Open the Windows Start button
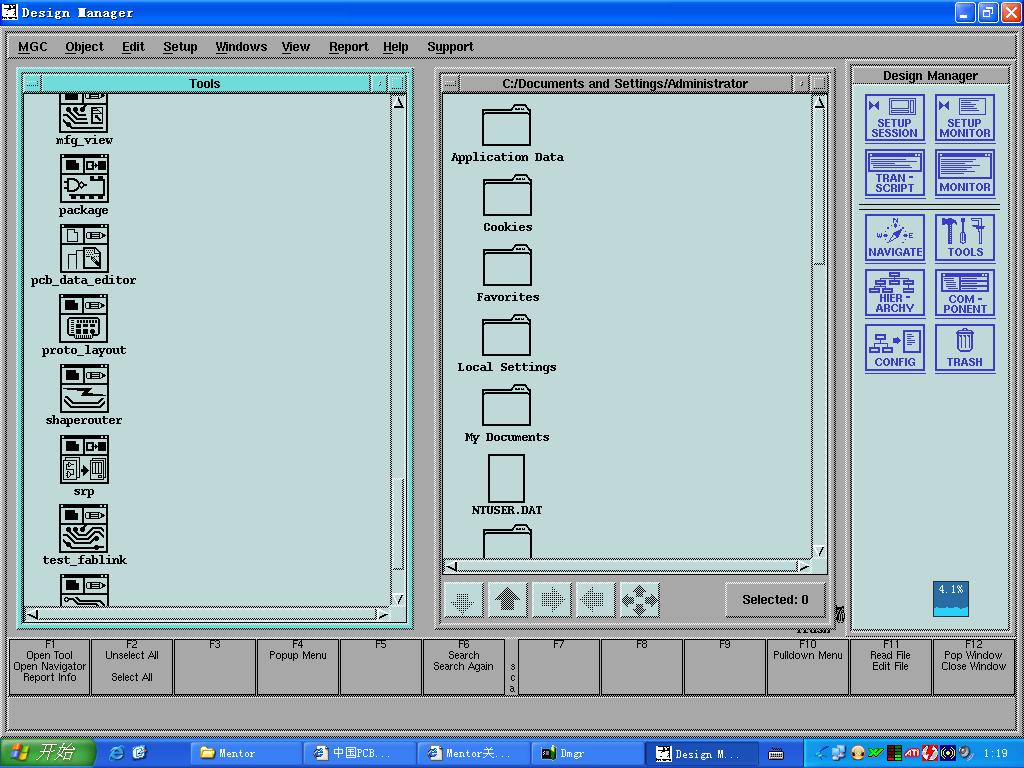The height and width of the screenshot is (768, 1024). [48, 753]
